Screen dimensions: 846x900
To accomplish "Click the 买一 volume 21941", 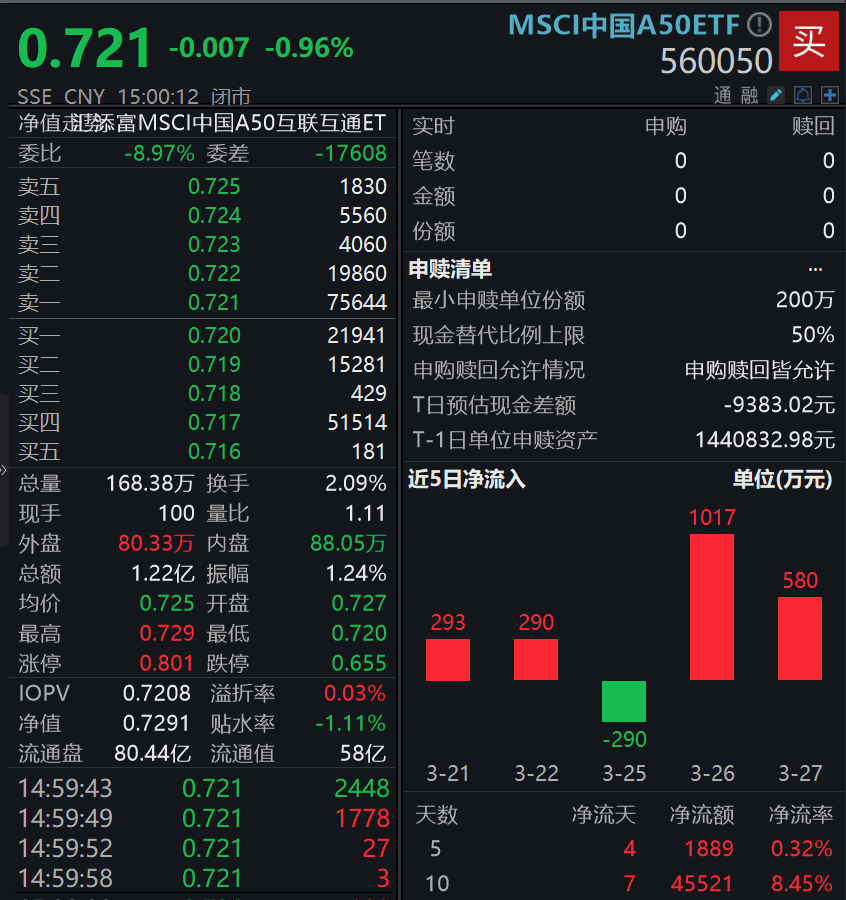I will point(357,335).
